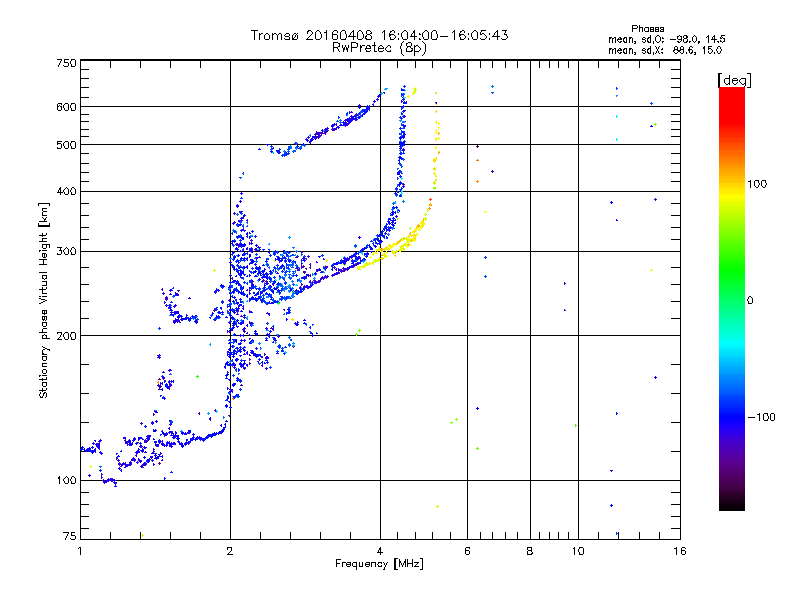Select the 'mean, sd,O: -98.0, 14.5' text
Viewport: 800px width, 600px height.
pos(666,39)
